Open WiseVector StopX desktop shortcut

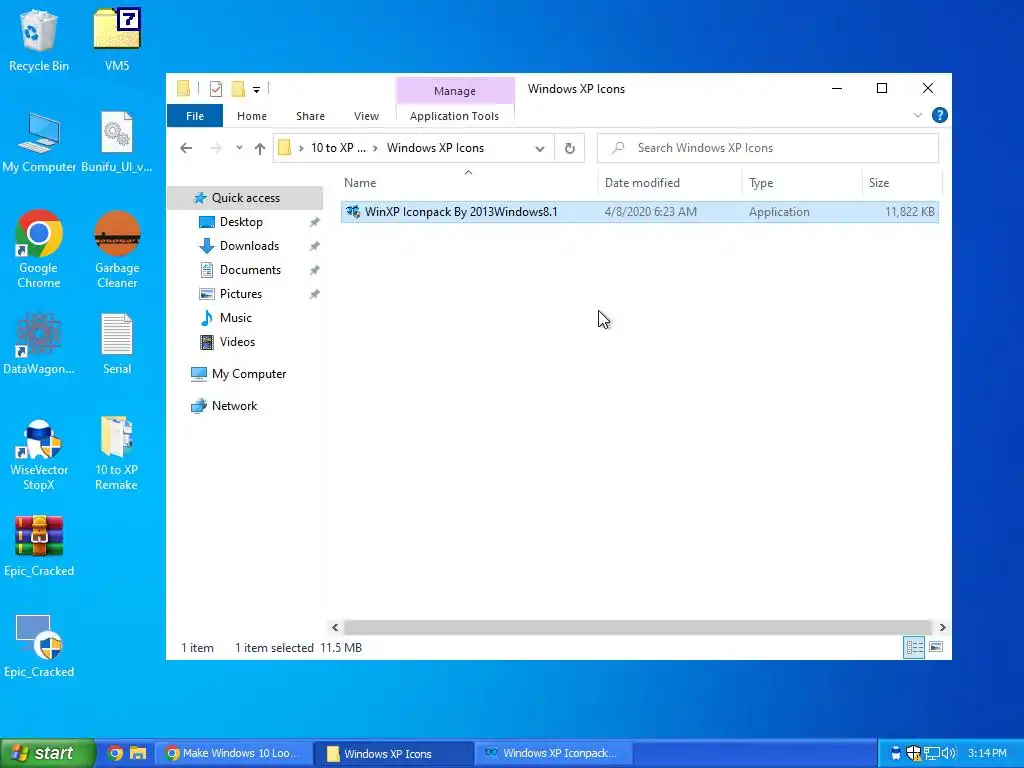[39, 455]
